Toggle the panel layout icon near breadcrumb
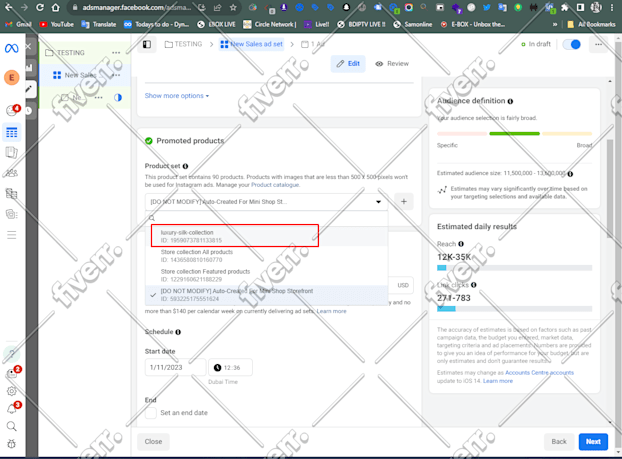This screenshot has height=459, width=622. 147,44
